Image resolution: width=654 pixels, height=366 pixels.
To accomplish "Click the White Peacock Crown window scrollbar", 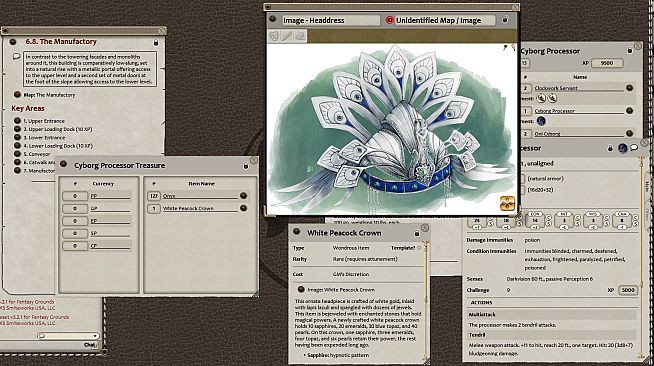I will click(x=426, y=300).
